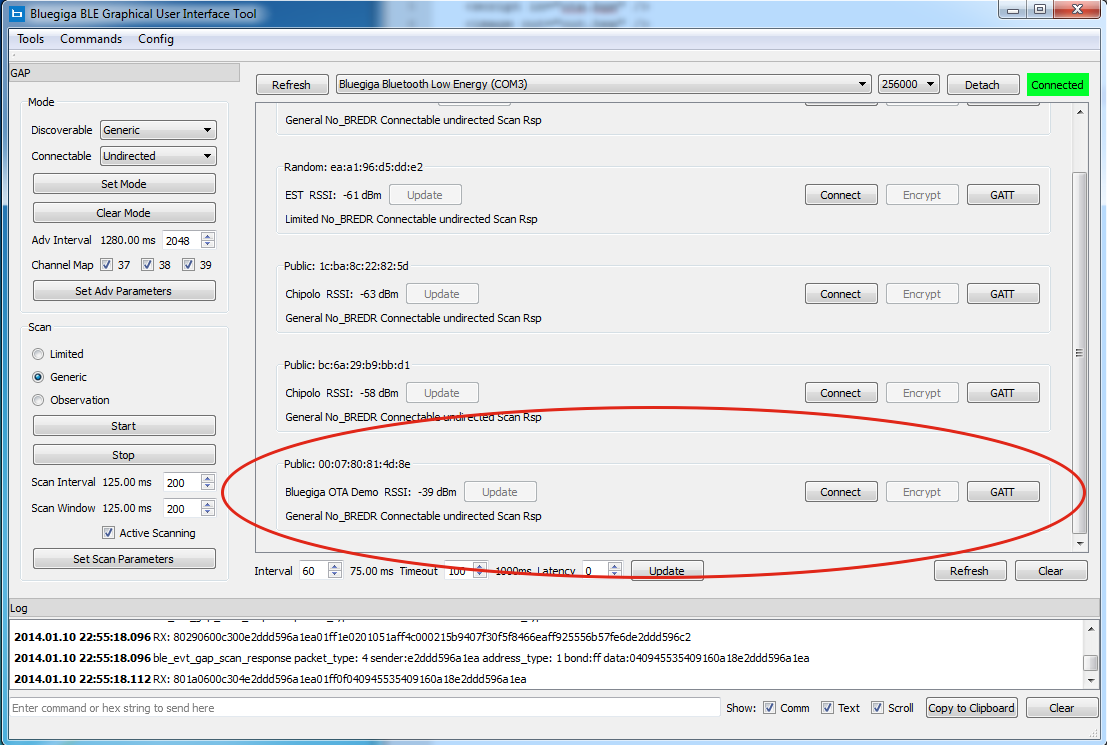Image resolution: width=1107 pixels, height=745 pixels.
Task: Click the Latency stepper arrows
Action: pos(615,571)
